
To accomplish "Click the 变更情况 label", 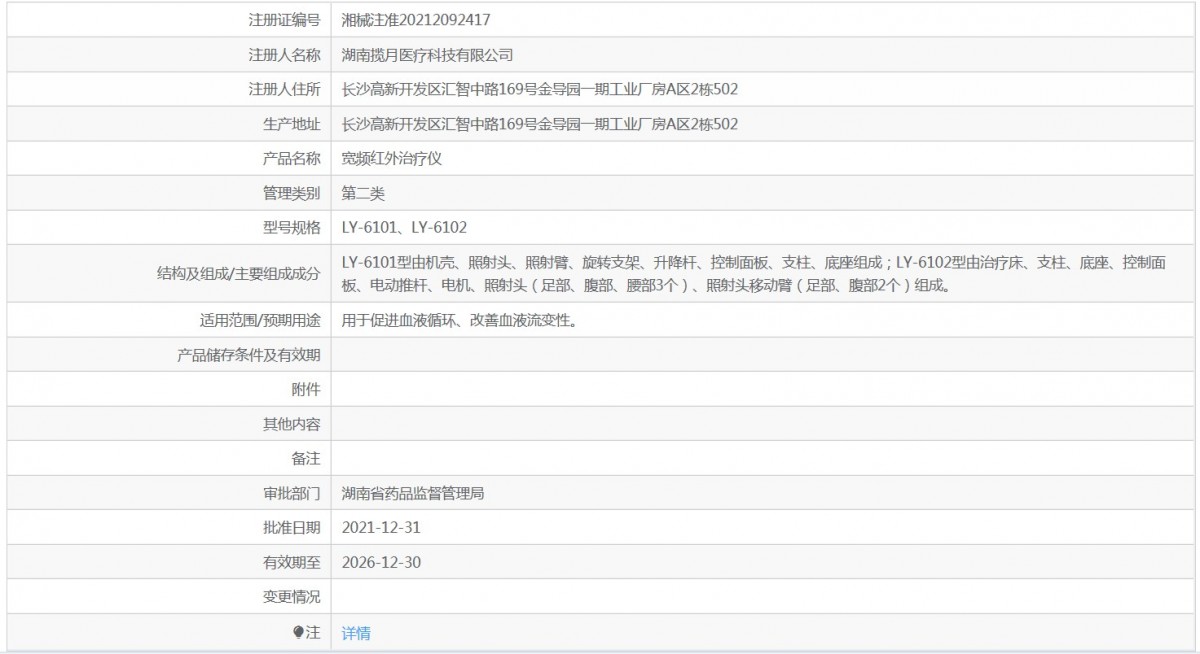I will tap(291, 597).
